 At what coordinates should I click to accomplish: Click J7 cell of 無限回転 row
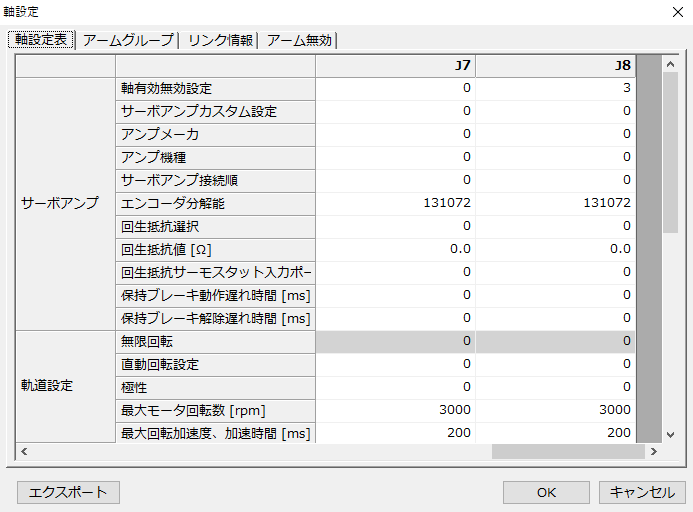click(395, 341)
